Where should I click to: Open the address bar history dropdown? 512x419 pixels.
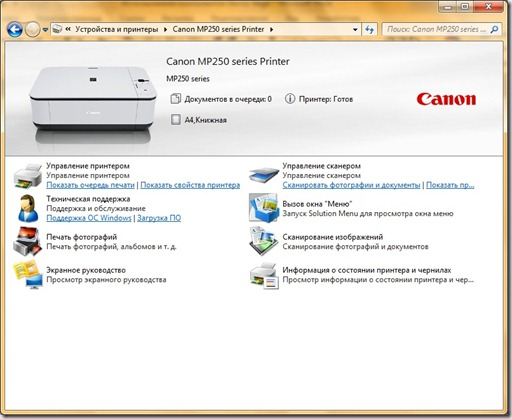(x=355, y=29)
